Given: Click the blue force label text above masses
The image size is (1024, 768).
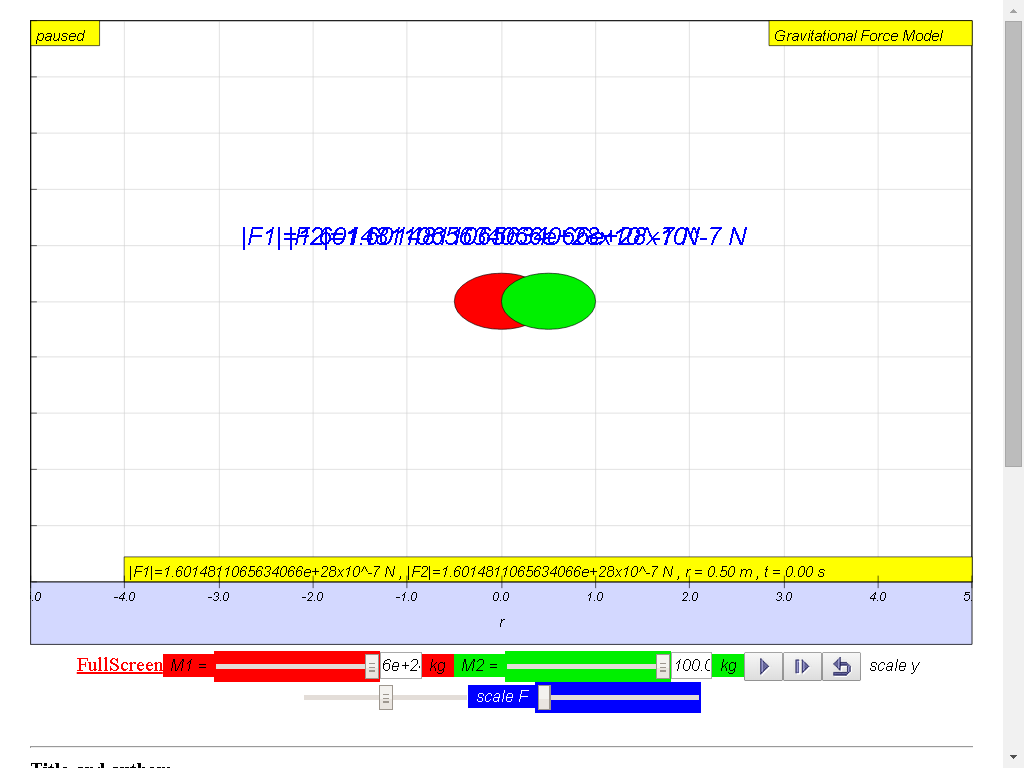Looking at the screenshot, I should (494, 237).
